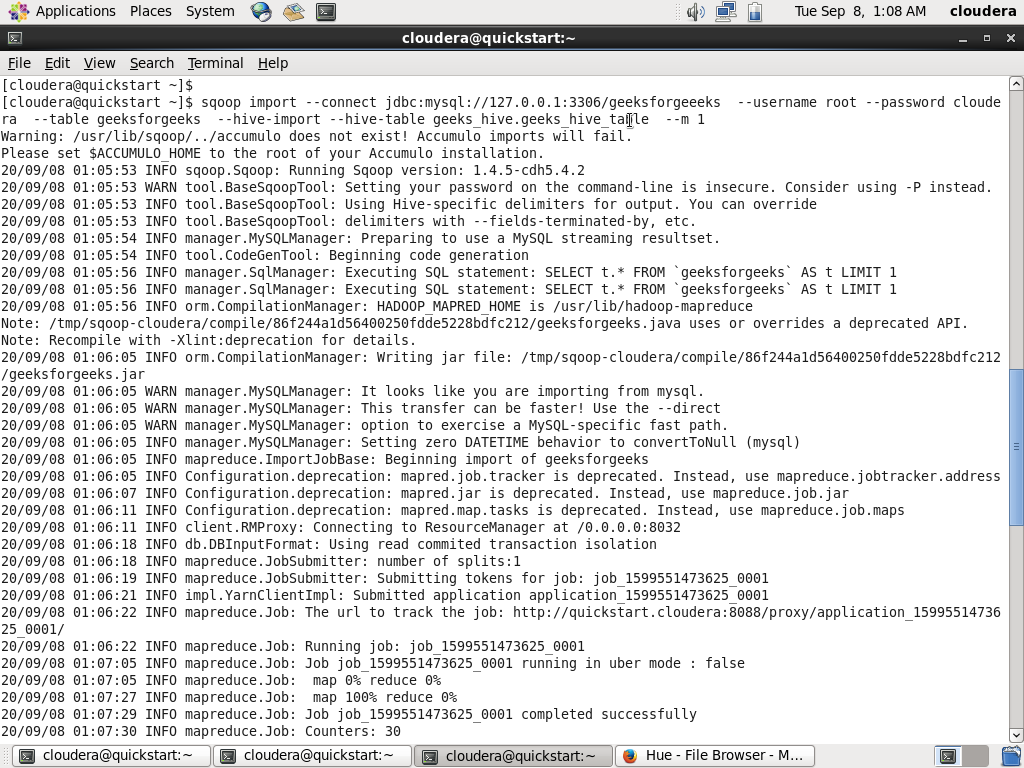Click 'Setting zero DATETIME behavior' line
Image resolution: width=1024 pixels, height=768 pixels.
pyautogui.click(x=400, y=443)
